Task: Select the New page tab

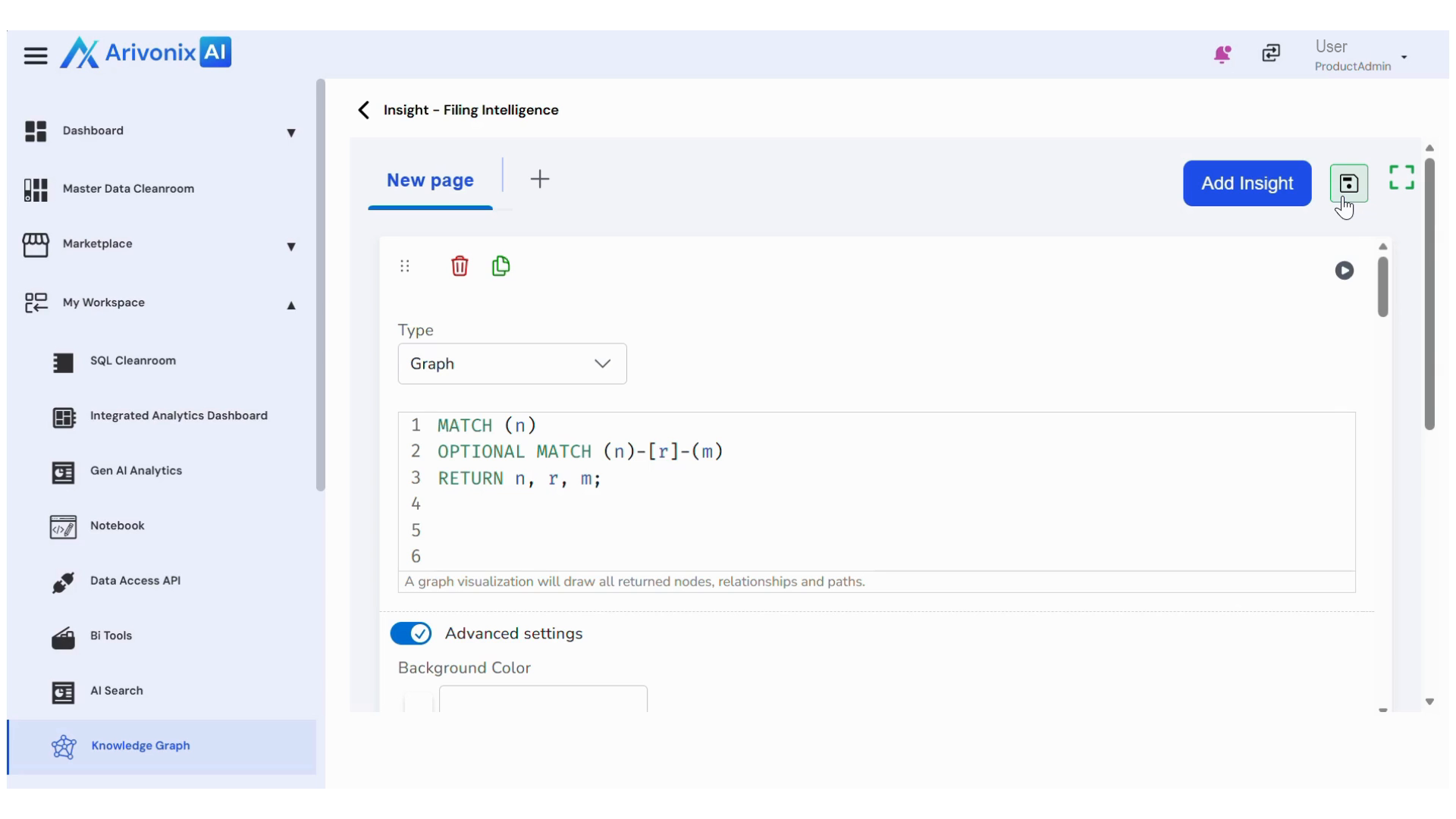Action: coord(430,180)
